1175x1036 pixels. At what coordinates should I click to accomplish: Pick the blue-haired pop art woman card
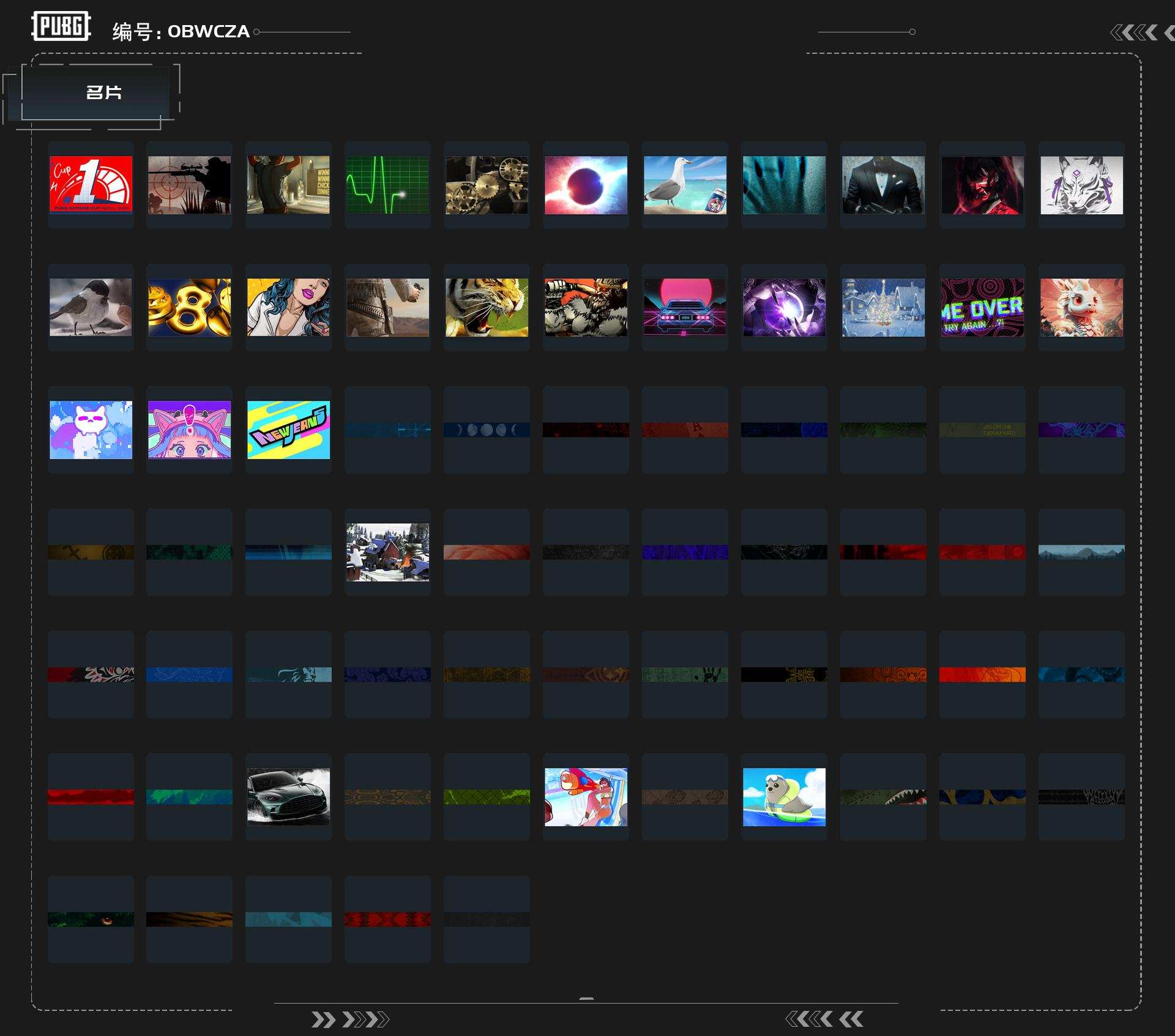[x=288, y=307]
